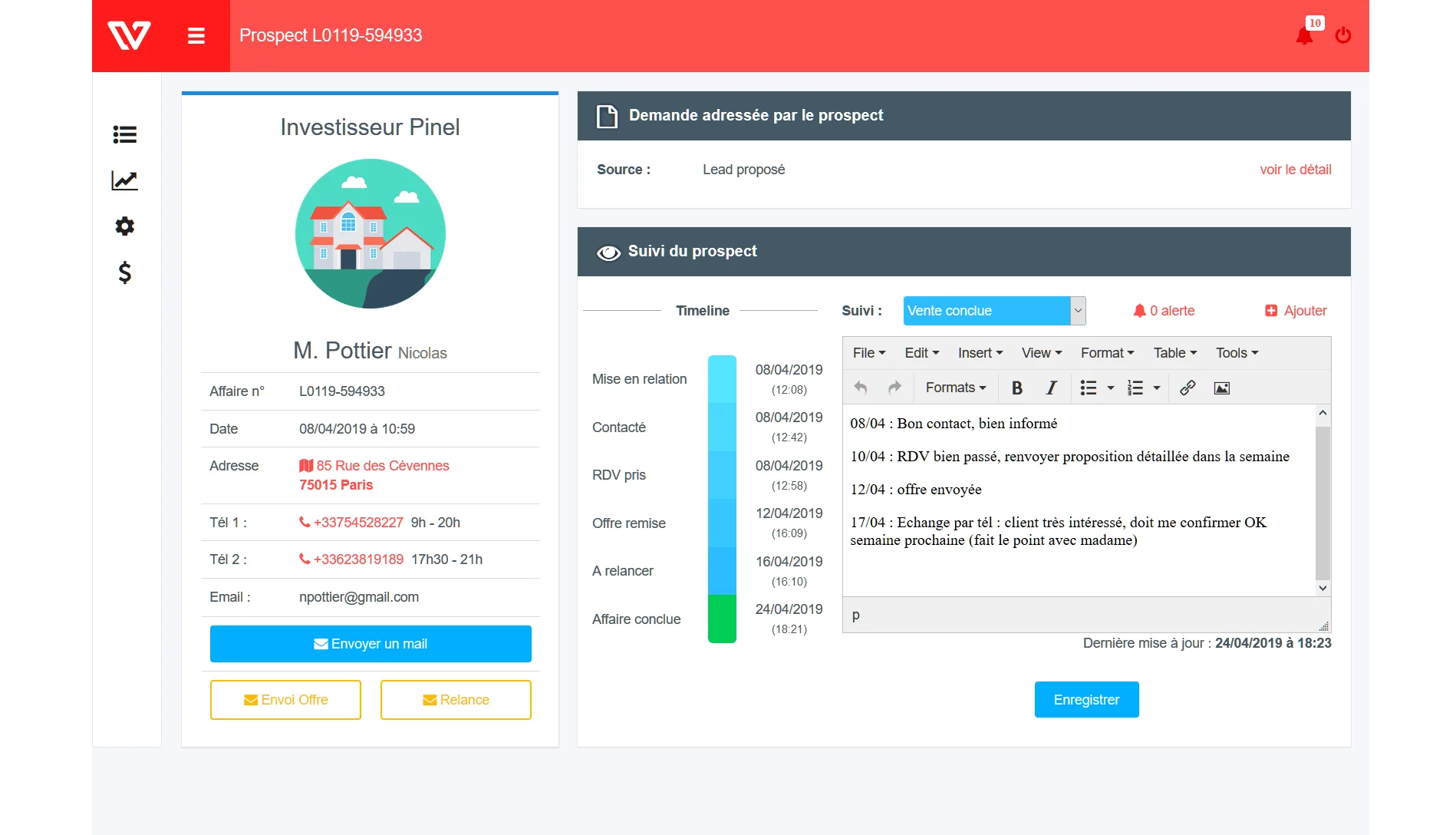Click the RDV pris timeline label

619,475
